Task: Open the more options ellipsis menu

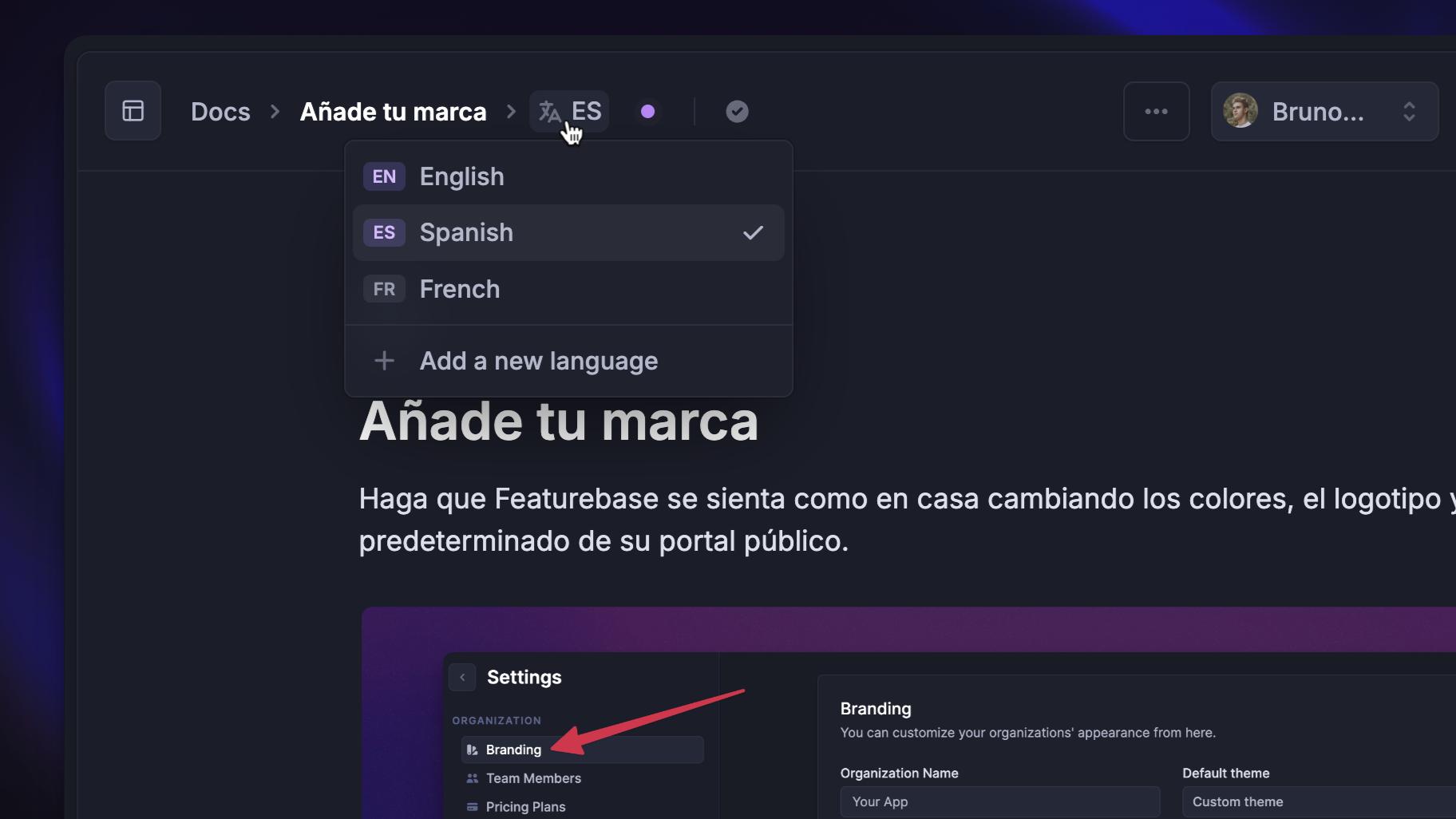Action: (x=1157, y=111)
